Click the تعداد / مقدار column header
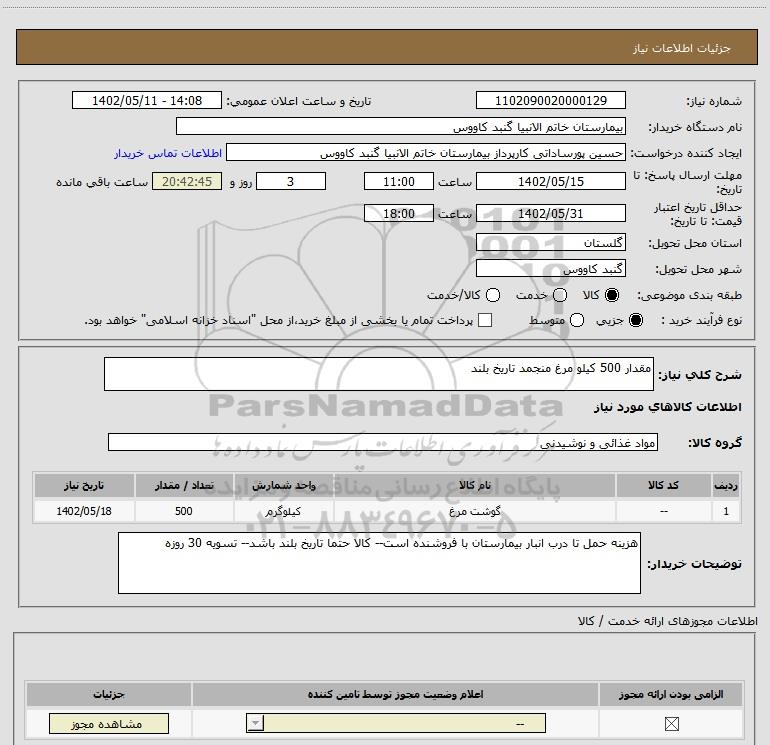770x745 pixels. click(184, 485)
